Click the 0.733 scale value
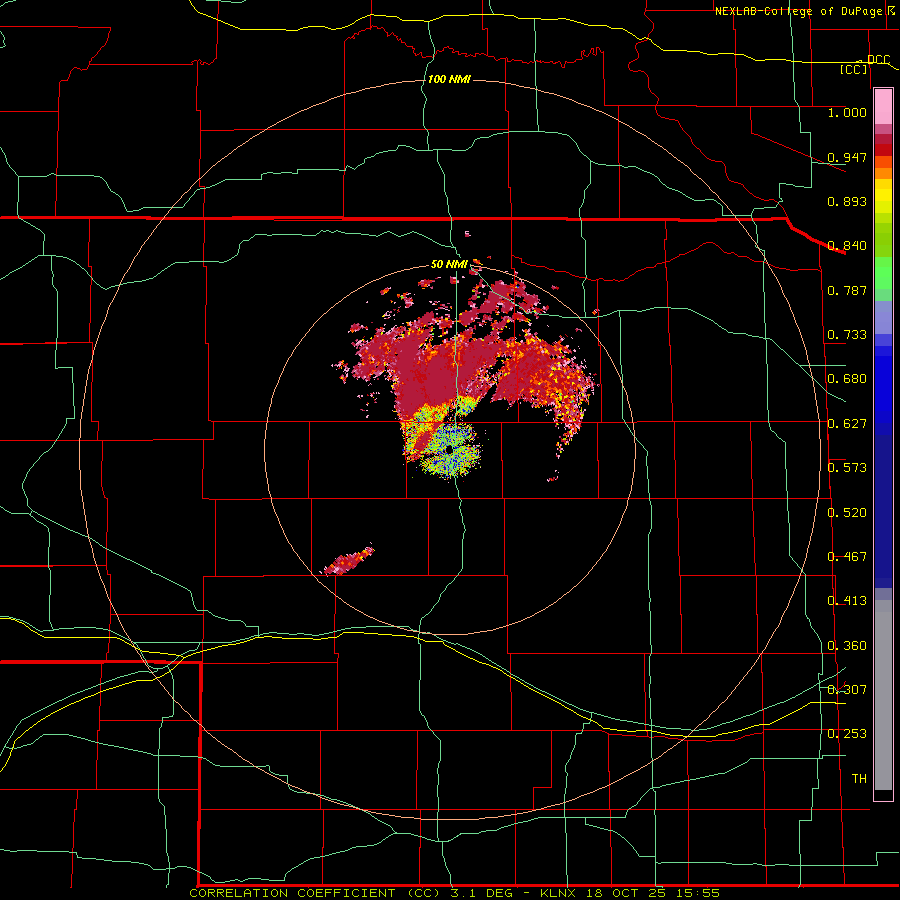Screen dimensions: 900x900 [847, 335]
